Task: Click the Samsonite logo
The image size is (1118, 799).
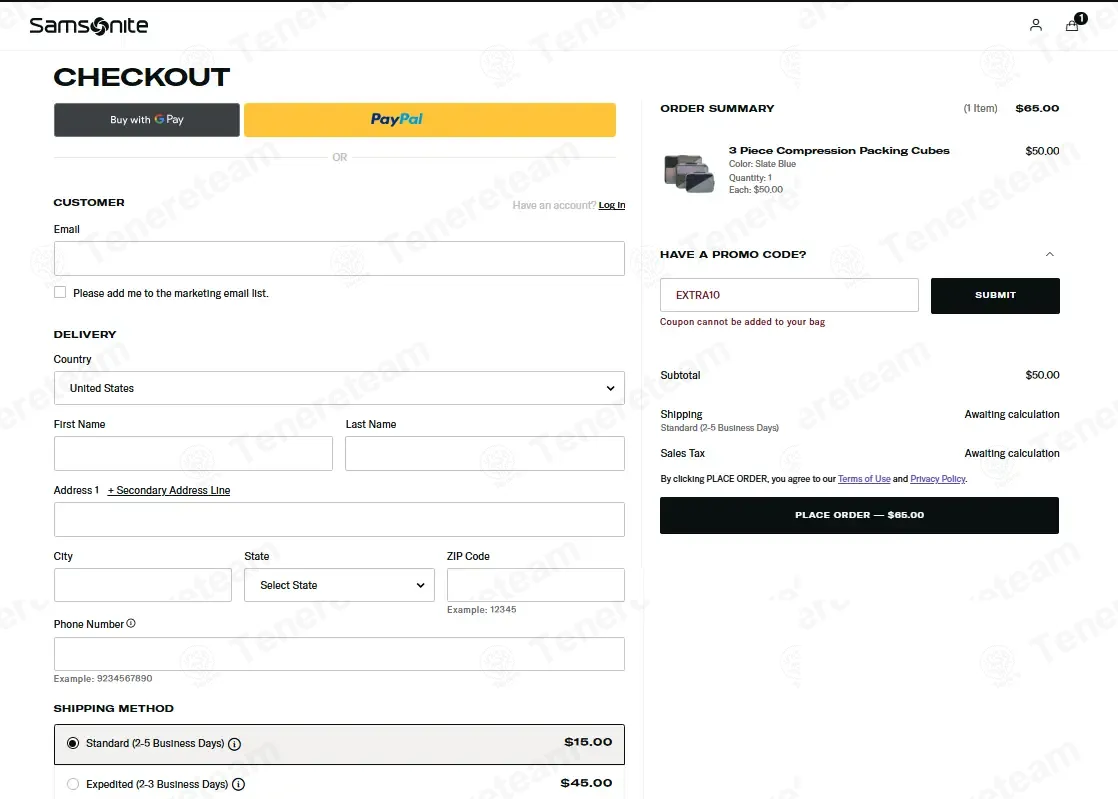Action: tap(89, 26)
